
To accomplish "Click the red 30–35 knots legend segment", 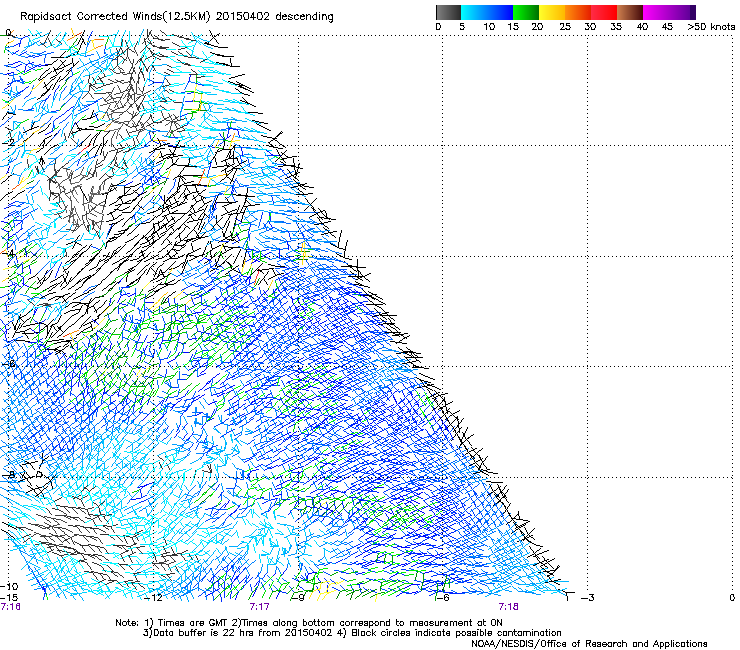I will 604,12.
